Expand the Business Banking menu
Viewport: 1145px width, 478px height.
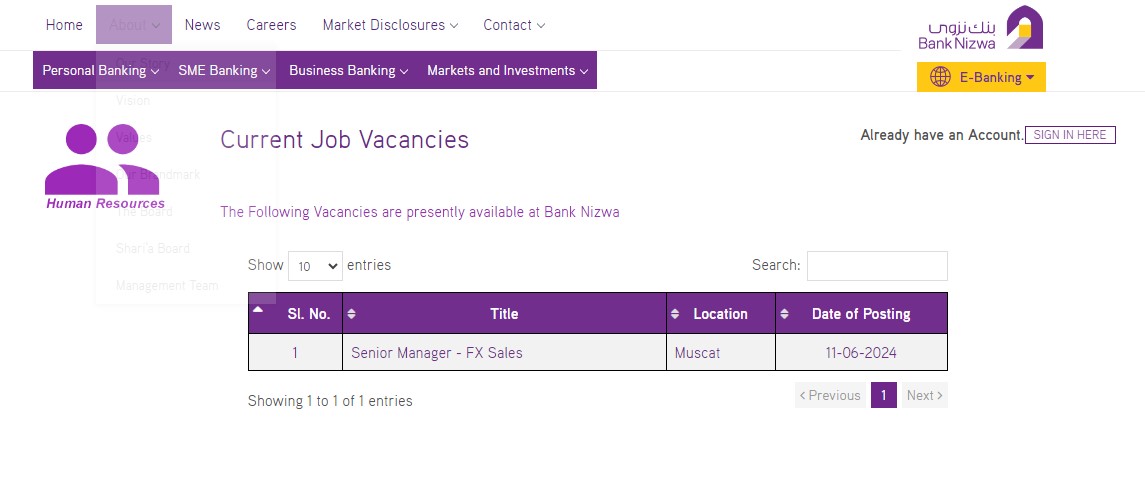click(348, 71)
